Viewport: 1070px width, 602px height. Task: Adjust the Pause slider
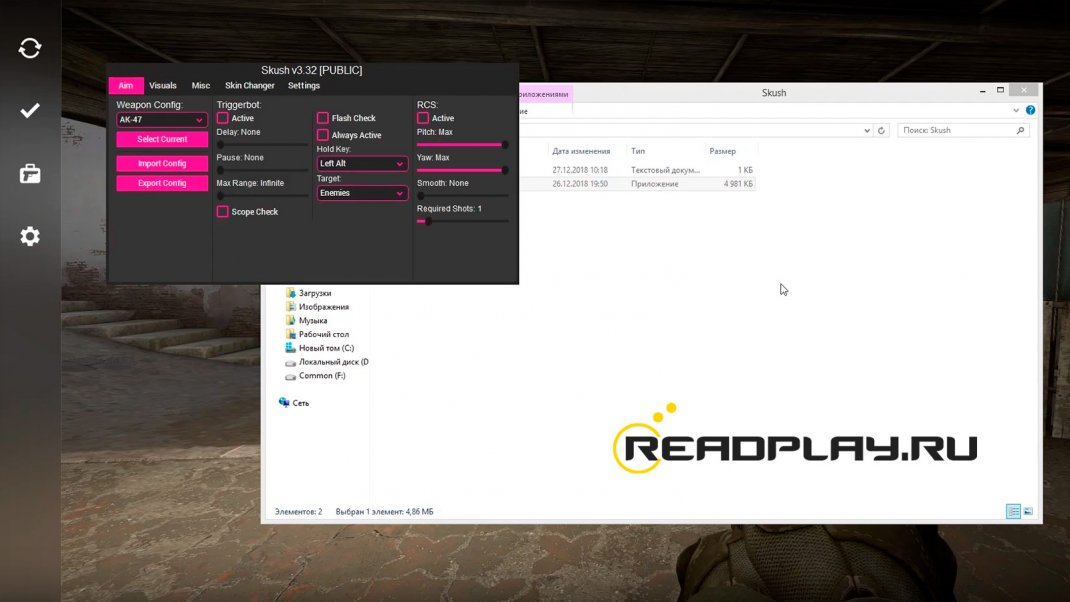(262, 170)
